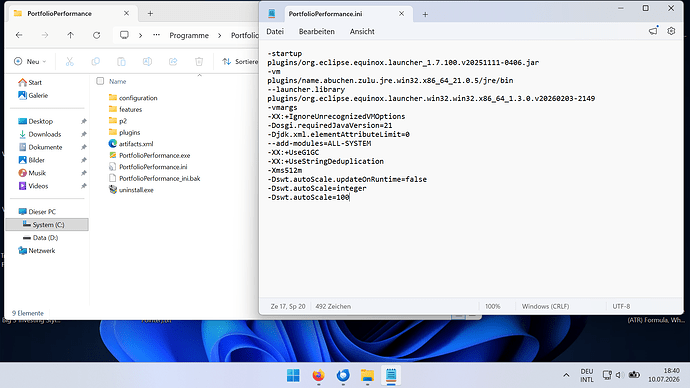Select Netzwerk in the navigation pane
Viewport: 690px width, 388px height.
[x=37, y=251]
